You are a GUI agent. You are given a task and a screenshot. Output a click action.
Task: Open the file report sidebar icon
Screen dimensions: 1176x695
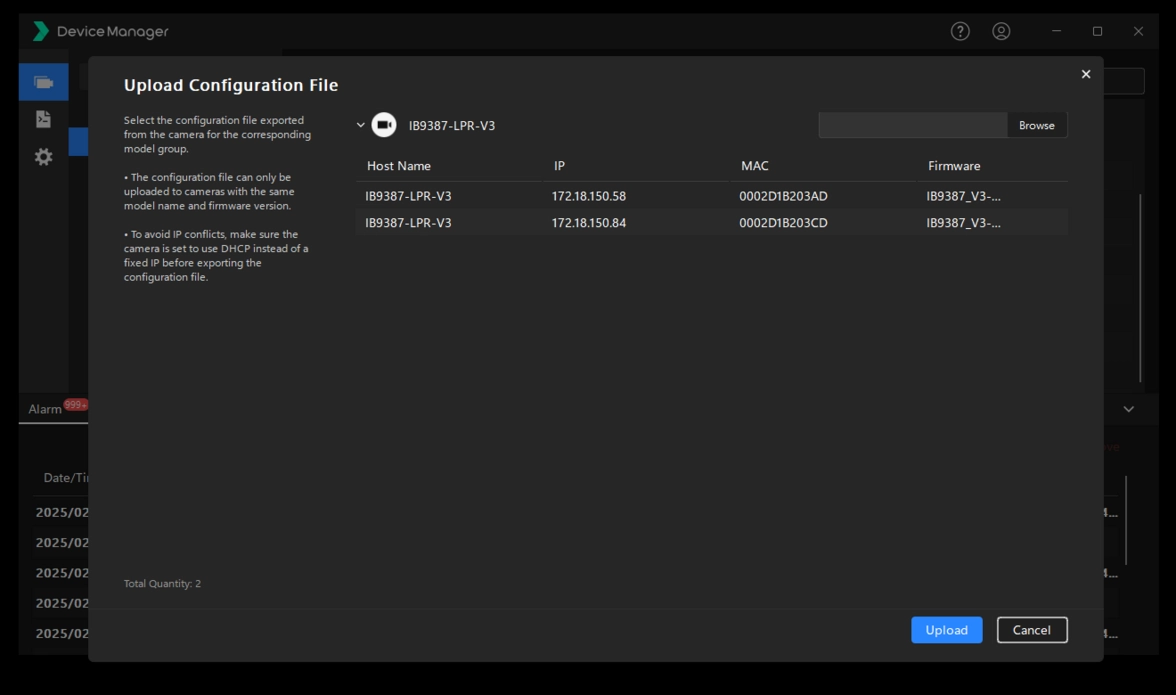(x=43, y=119)
